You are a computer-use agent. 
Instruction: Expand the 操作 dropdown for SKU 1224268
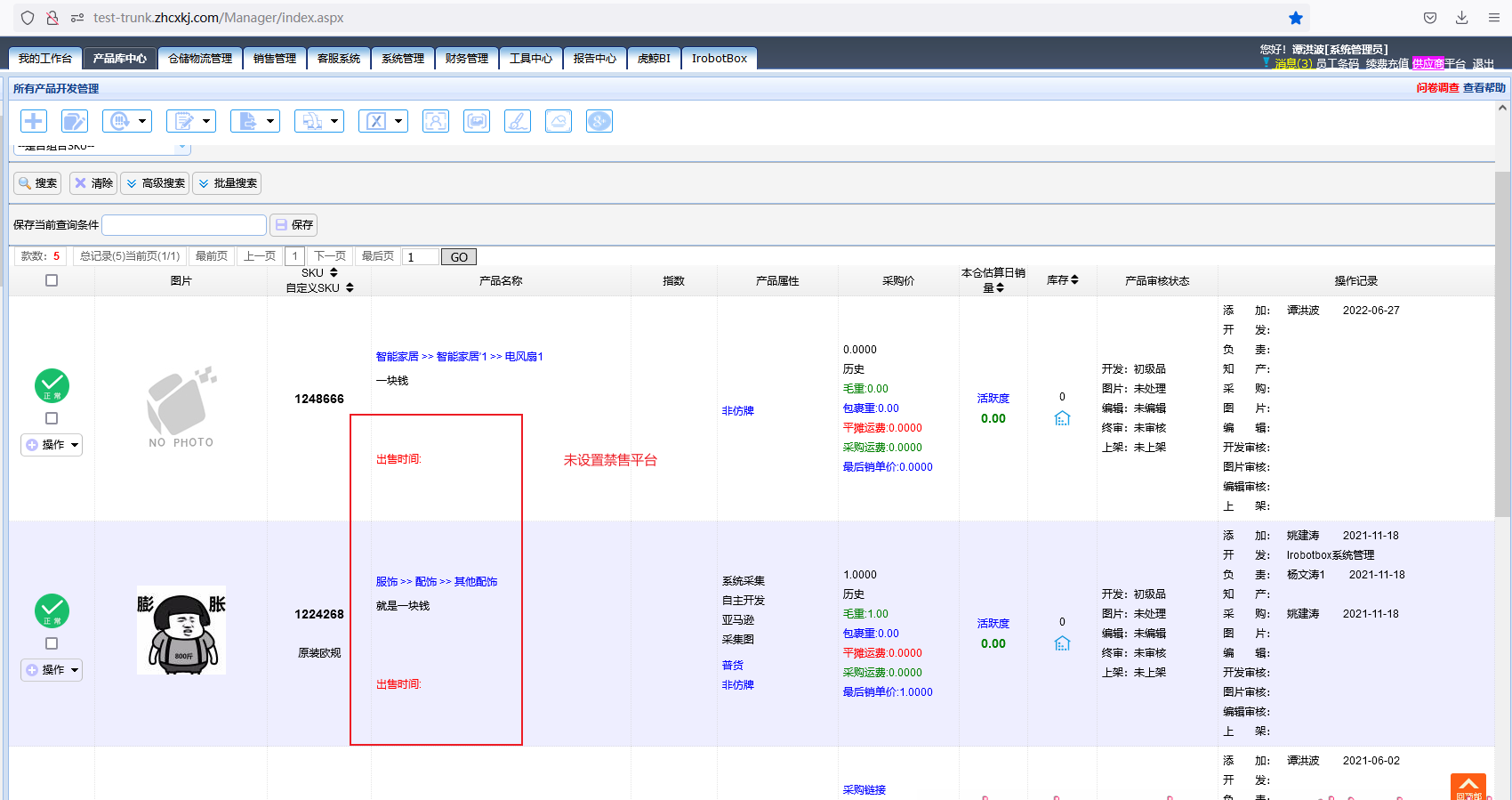52,670
